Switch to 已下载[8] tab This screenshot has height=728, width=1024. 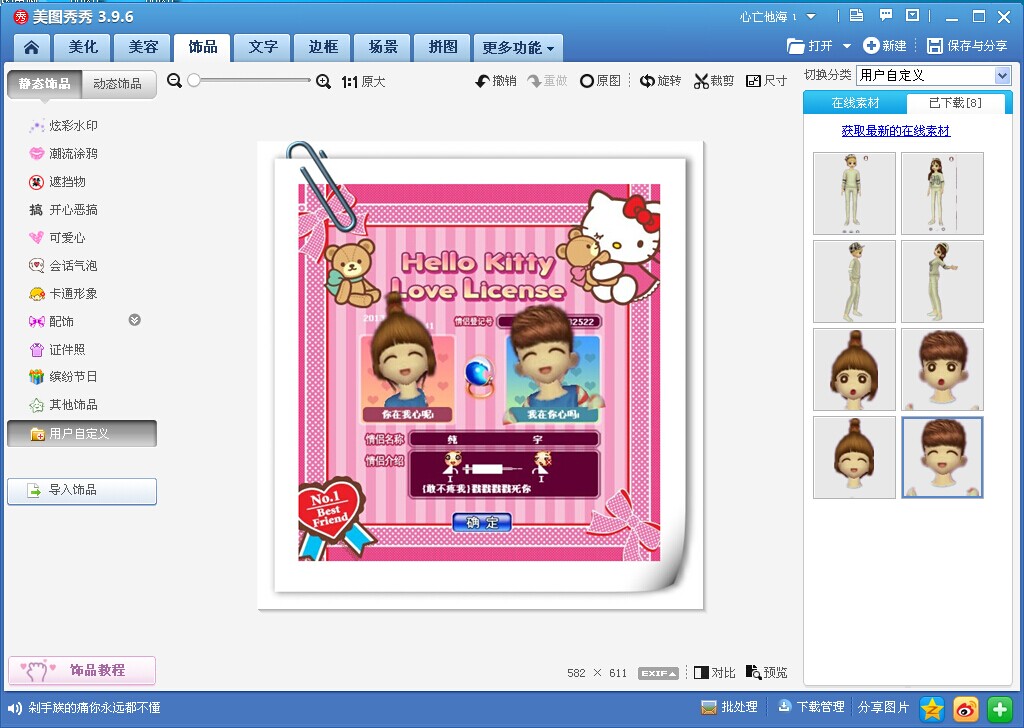(955, 103)
